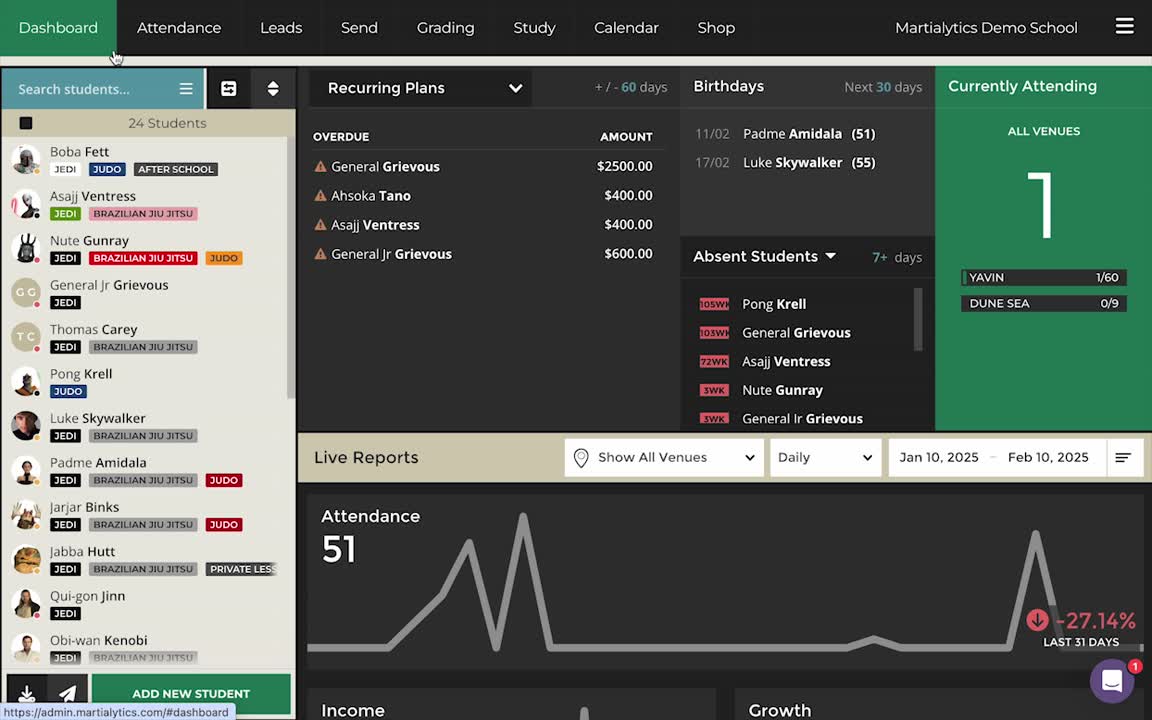This screenshot has width=1152, height=720.
Task: Click Add New Student button
Action: tap(191, 693)
